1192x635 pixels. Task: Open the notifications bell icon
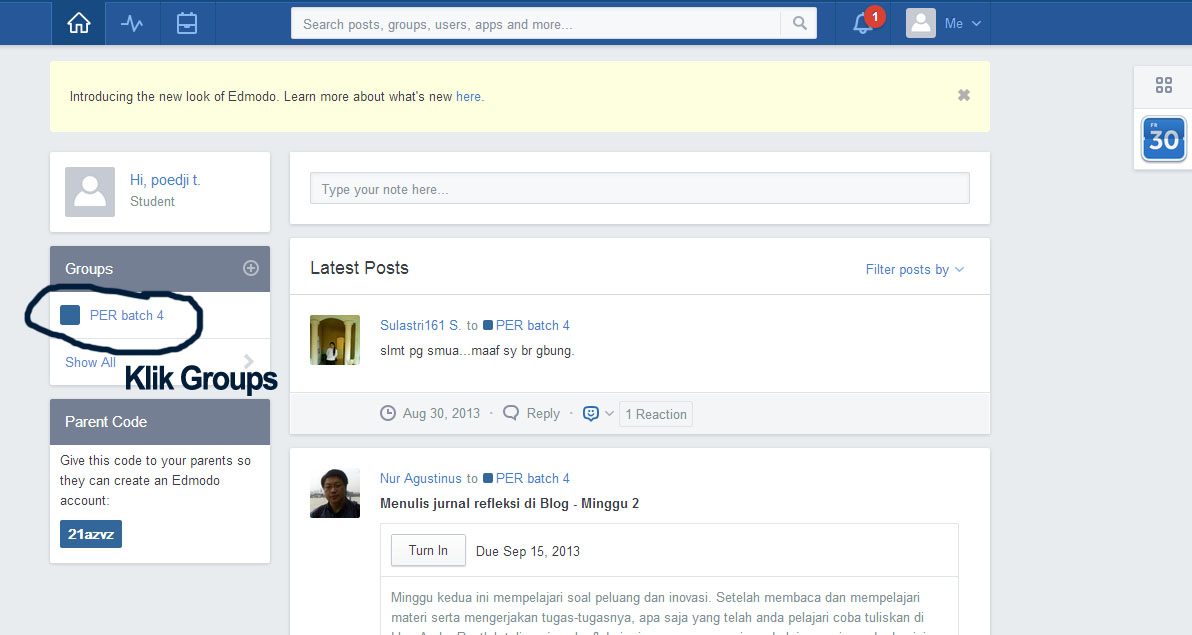pyautogui.click(x=862, y=24)
